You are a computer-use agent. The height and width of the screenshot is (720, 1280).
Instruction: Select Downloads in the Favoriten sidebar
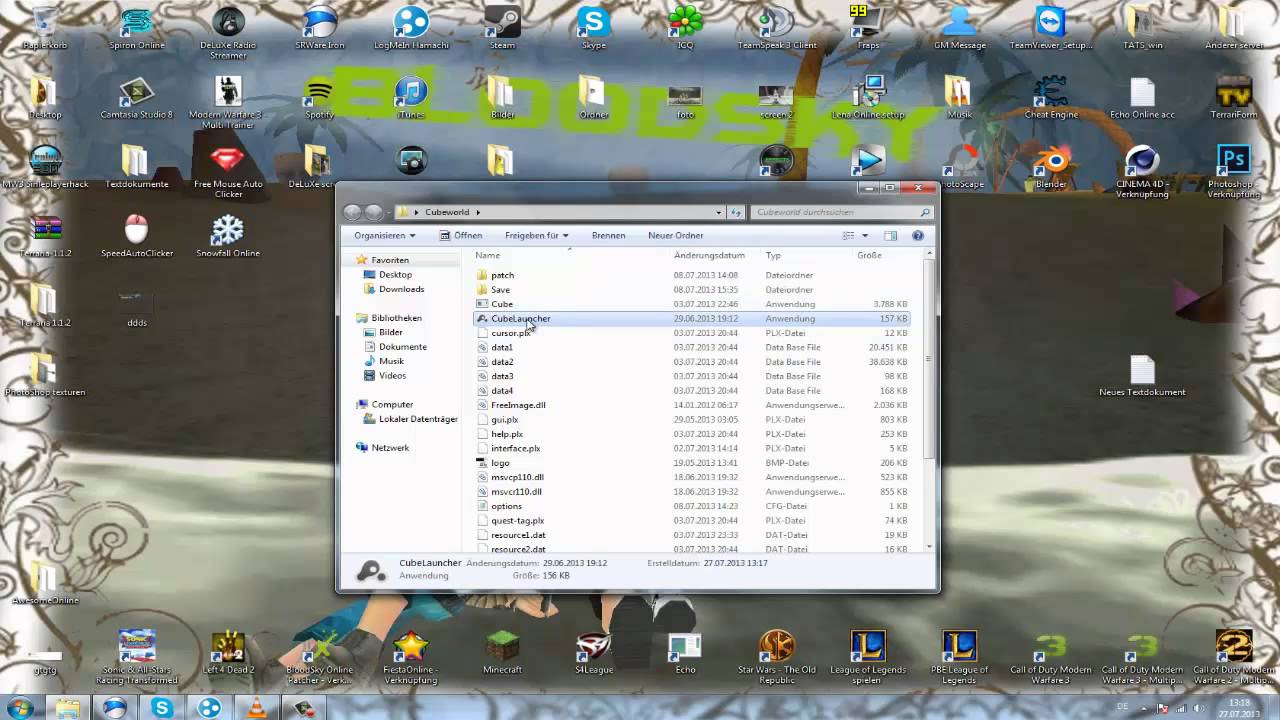401,289
